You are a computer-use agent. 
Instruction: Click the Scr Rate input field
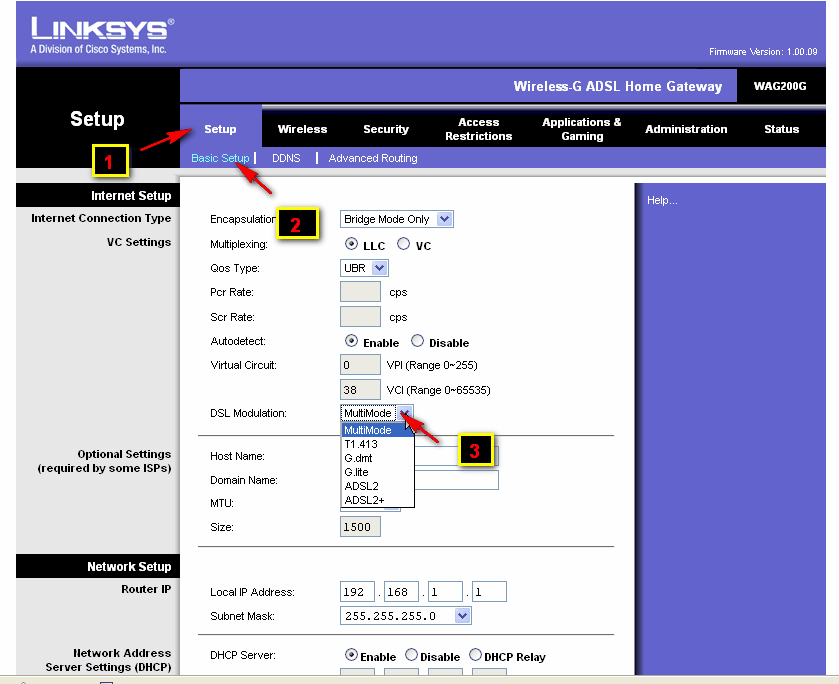(x=360, y=316)
